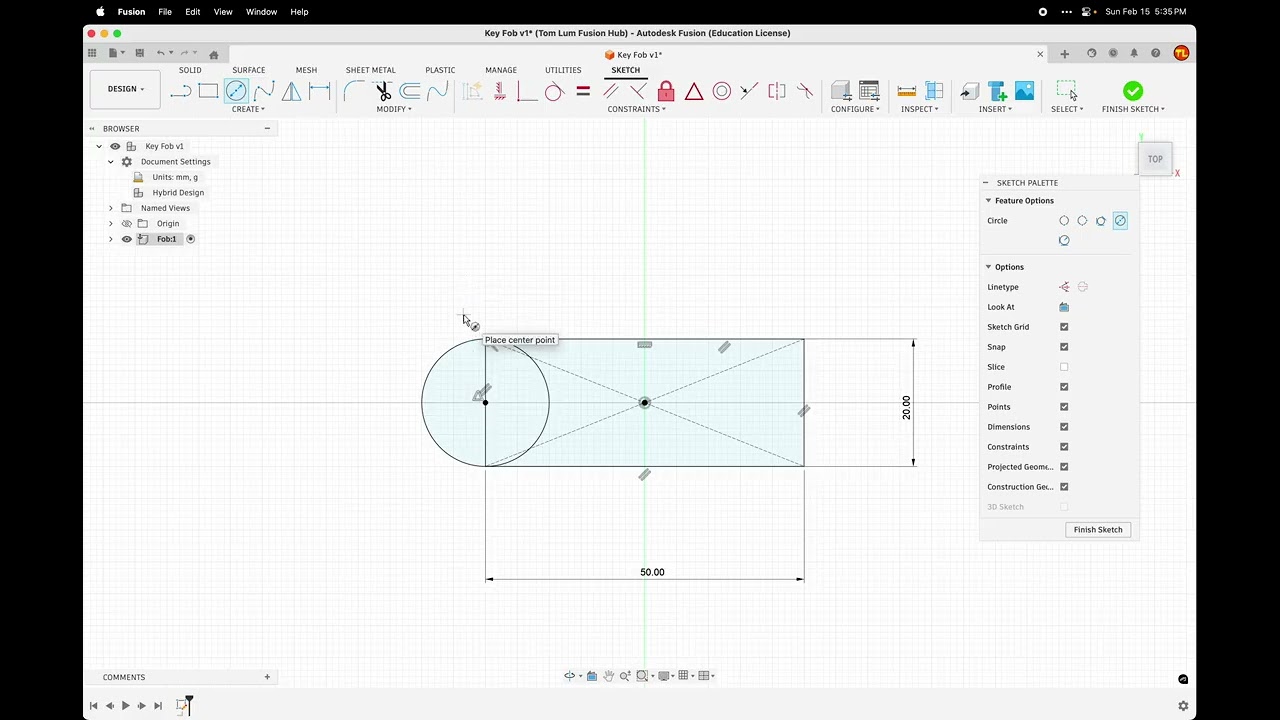Image resolution: width=1280 pixels, height=720 pixels.
Task: Click the Concentric constraint icon
Action: (721, 91)
